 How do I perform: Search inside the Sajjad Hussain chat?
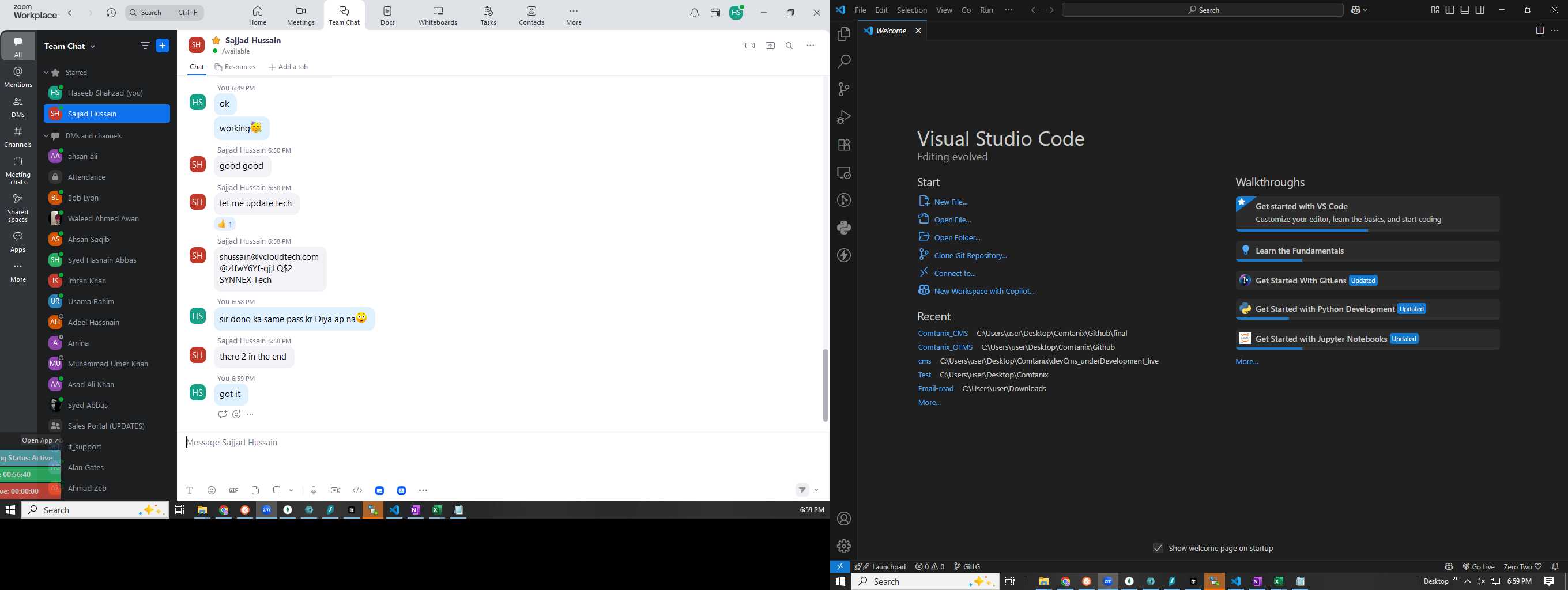pos(790,46)
